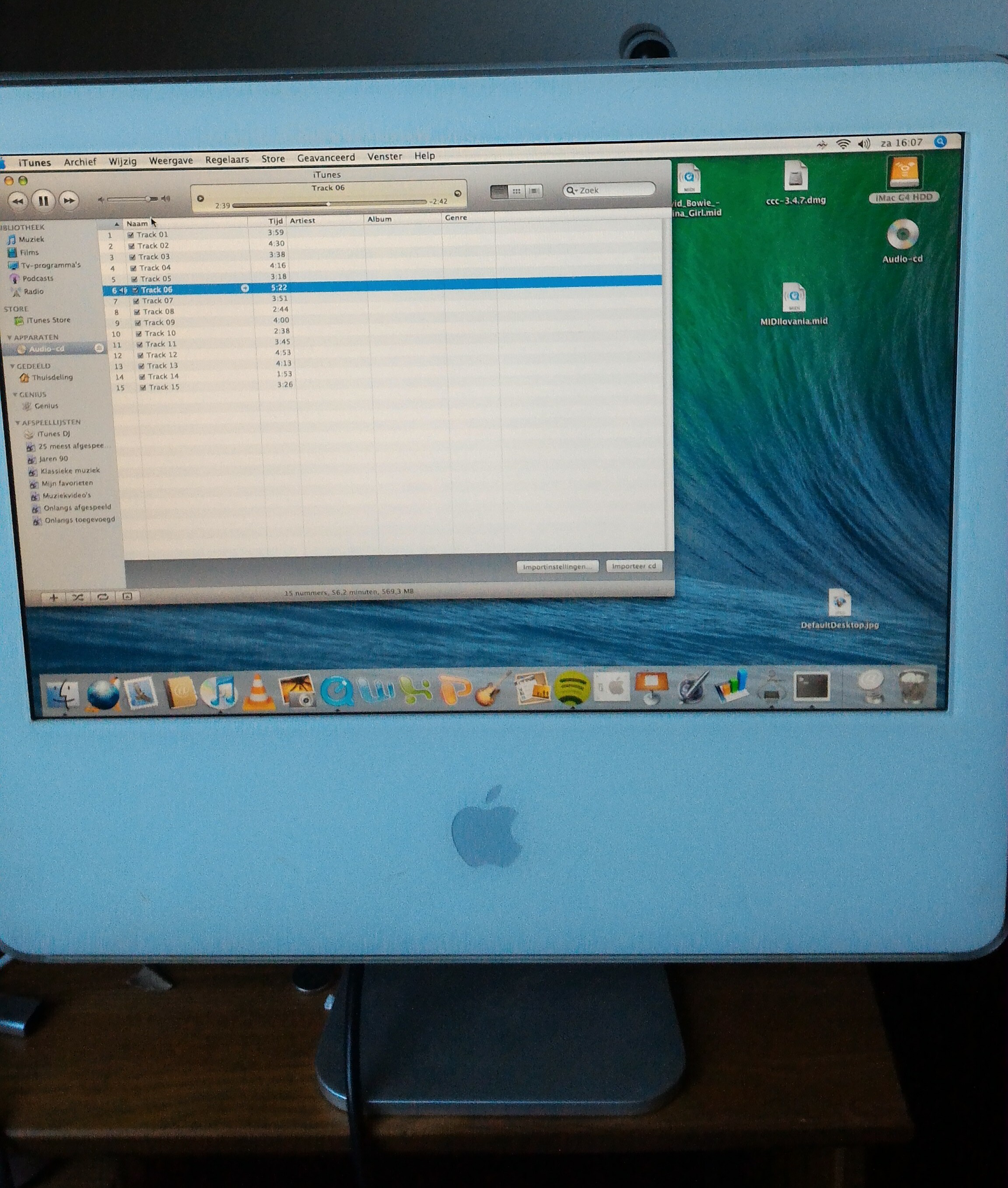
Task: Uncheck the Track 09 checkbox
Action: (138, 323)
